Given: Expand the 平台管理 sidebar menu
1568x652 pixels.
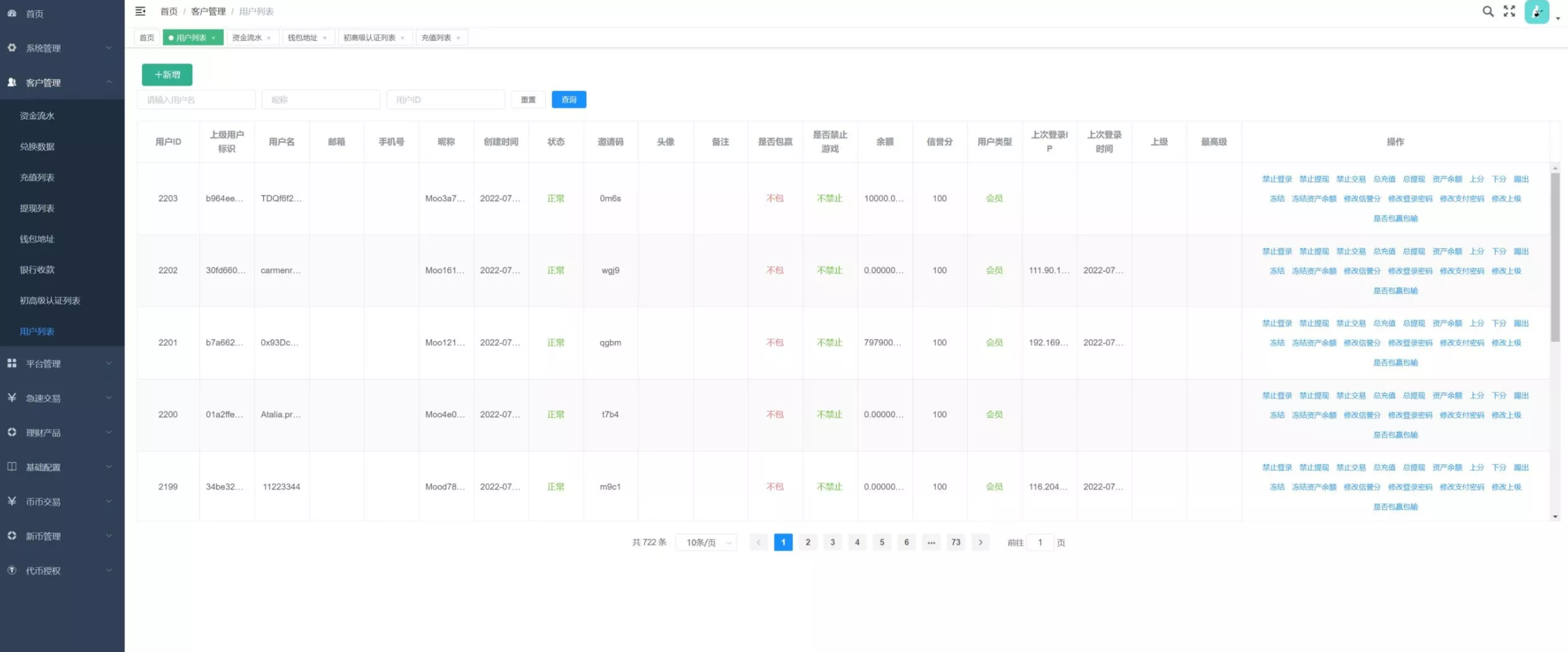Looking at the screenshot, I should click(x=62, y=363).
